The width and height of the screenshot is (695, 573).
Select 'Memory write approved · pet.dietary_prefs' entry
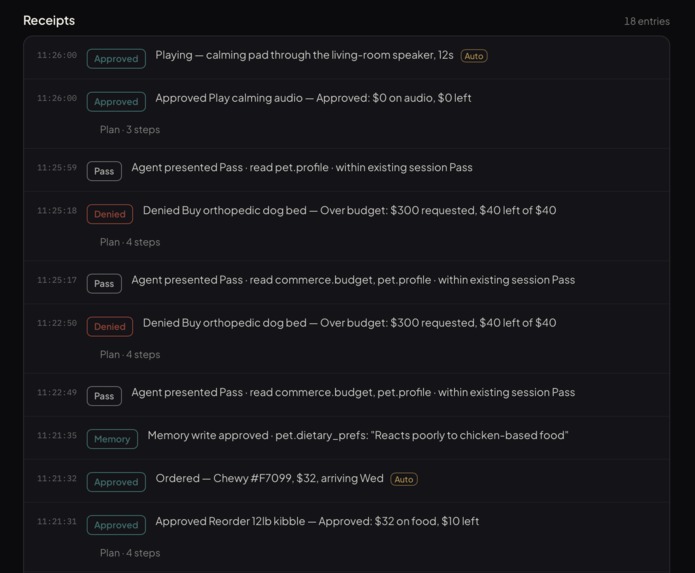358,436
